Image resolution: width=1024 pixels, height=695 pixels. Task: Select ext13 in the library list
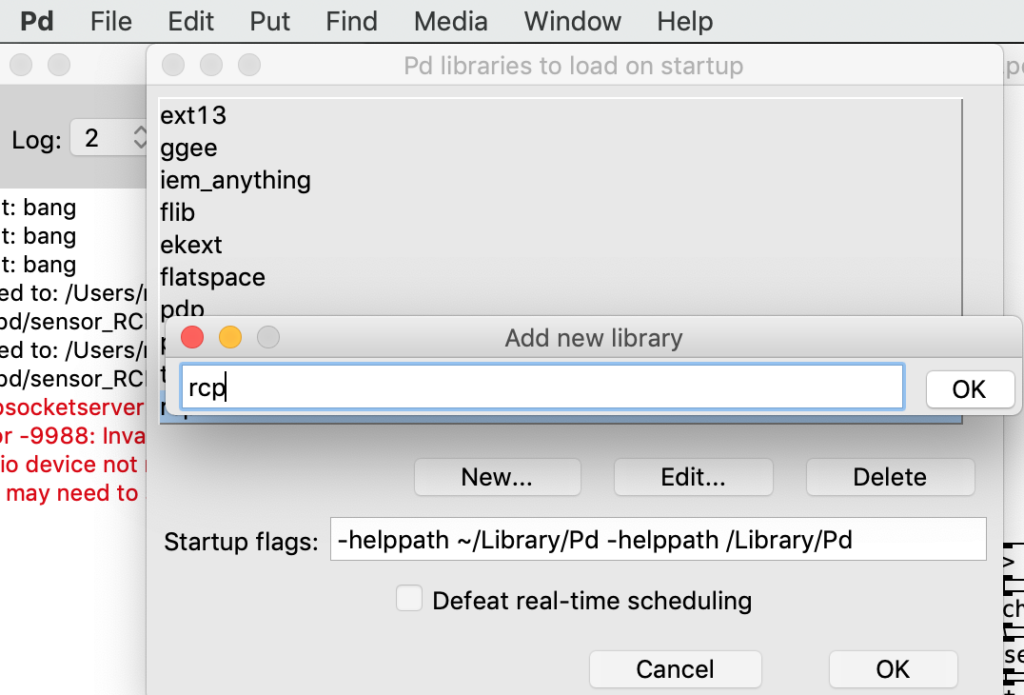pyautogui.click(x=560, y=116)
